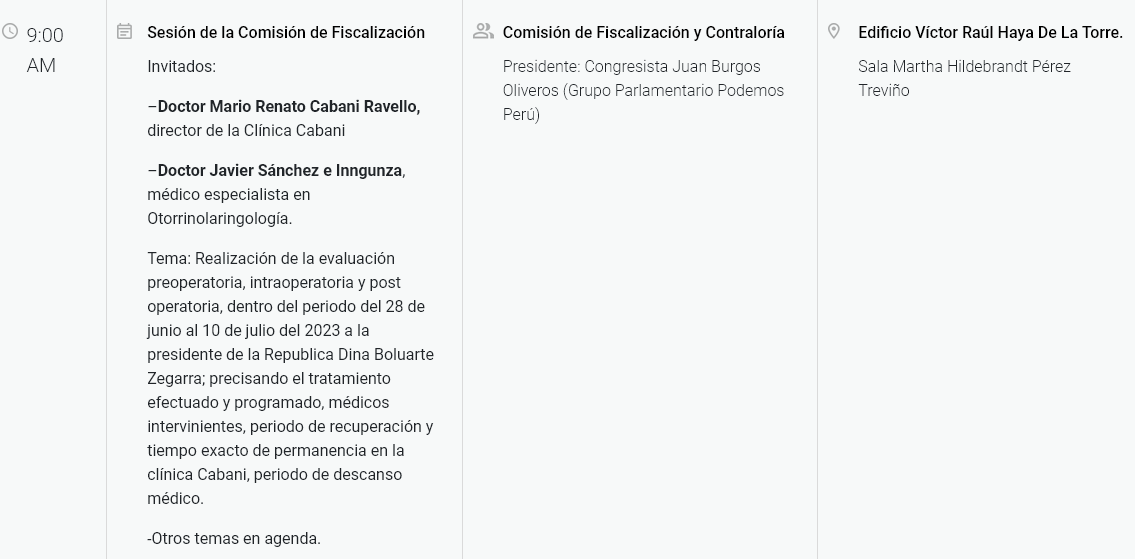1135x559 pixels.
Task: Click the Tema paragraph about evaluación preoperatoria
Action: coord(290,379)
